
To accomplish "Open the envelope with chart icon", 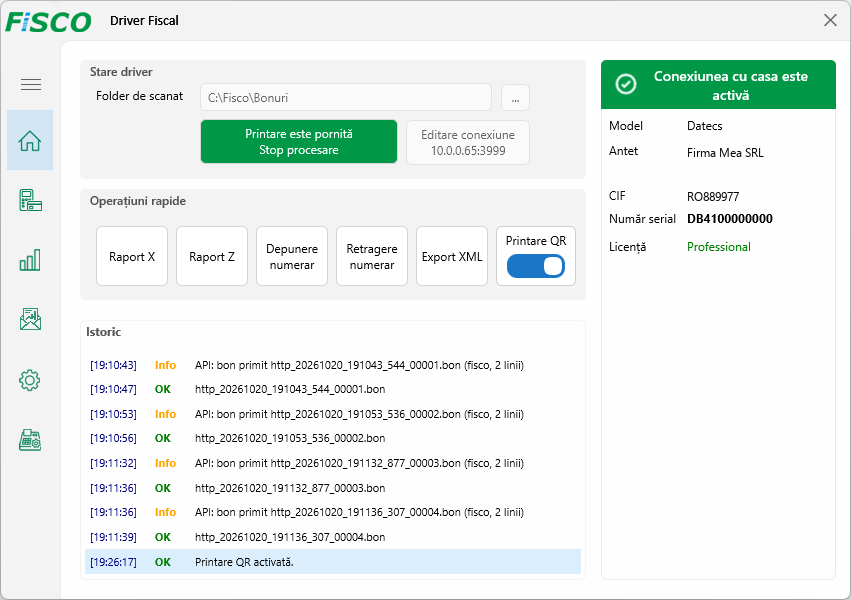I will (x=30, y=320).
